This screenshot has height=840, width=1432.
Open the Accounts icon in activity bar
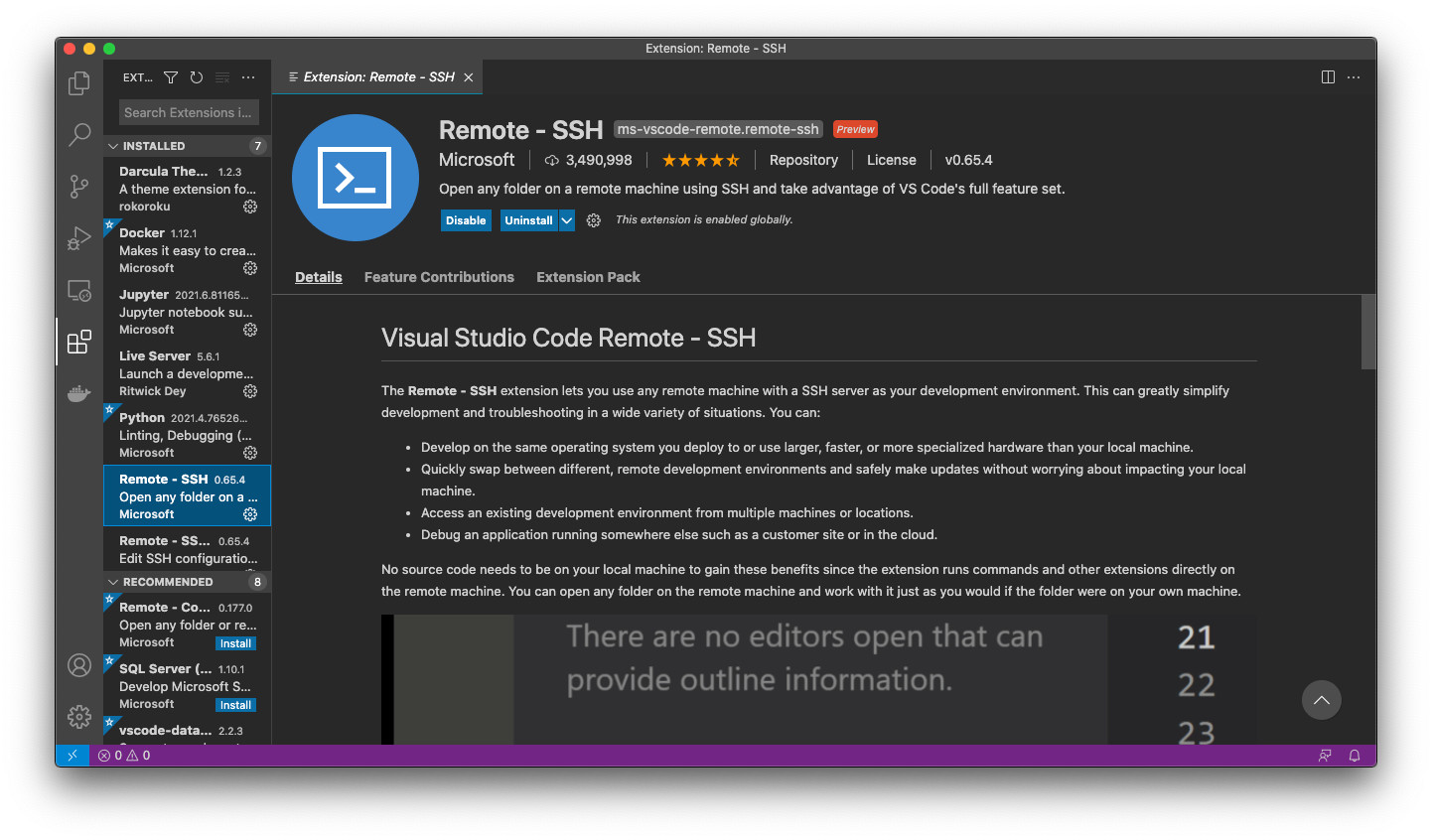79,665
